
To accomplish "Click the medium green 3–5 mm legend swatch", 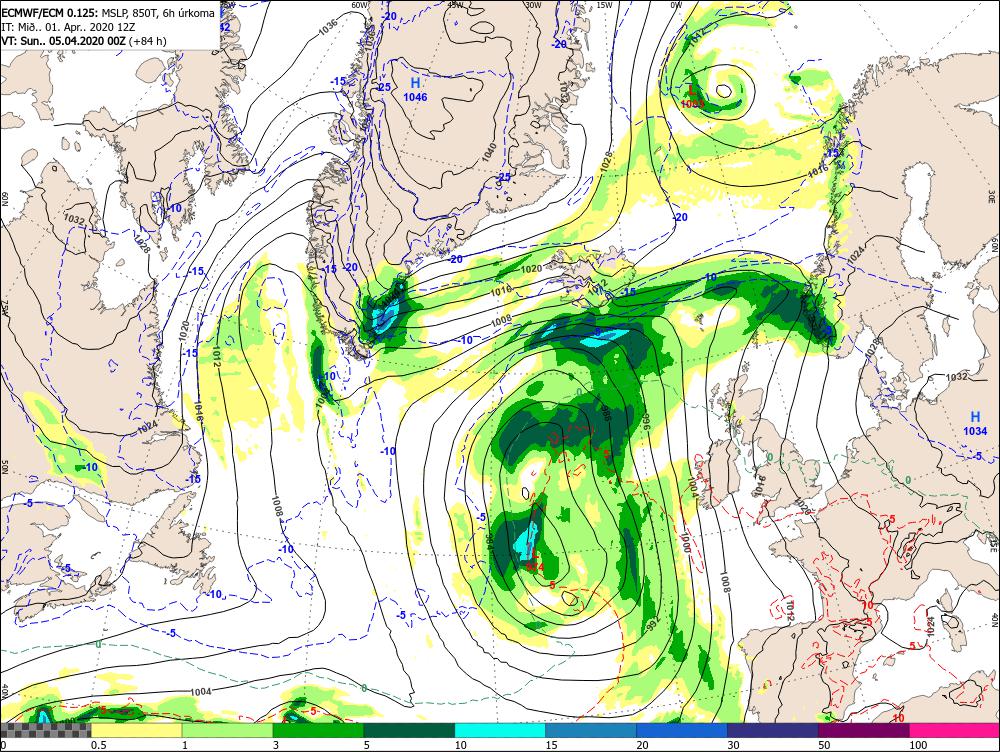I will 318,730.
